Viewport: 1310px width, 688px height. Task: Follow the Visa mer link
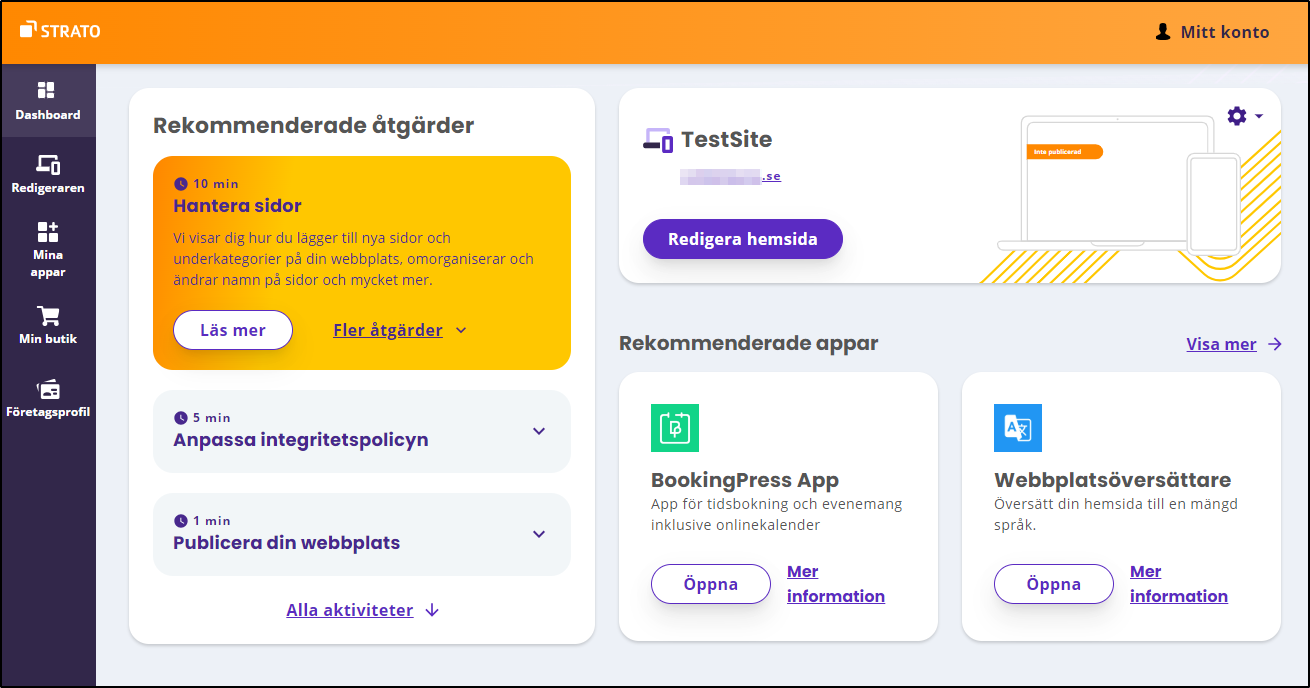click(1233, 344)
